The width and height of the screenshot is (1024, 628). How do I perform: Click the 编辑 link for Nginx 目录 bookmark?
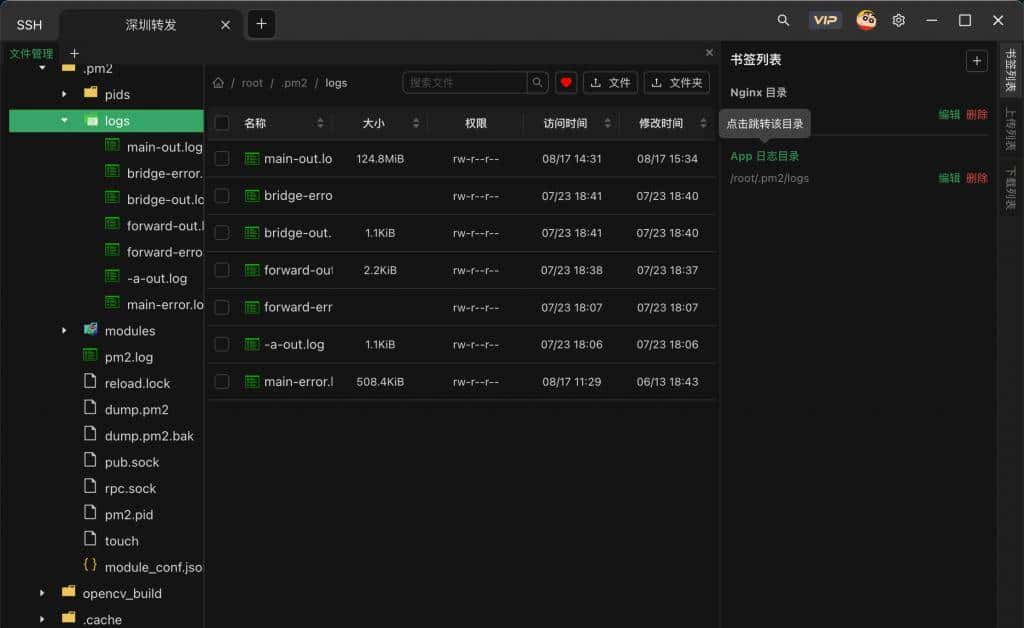(949, 115)
